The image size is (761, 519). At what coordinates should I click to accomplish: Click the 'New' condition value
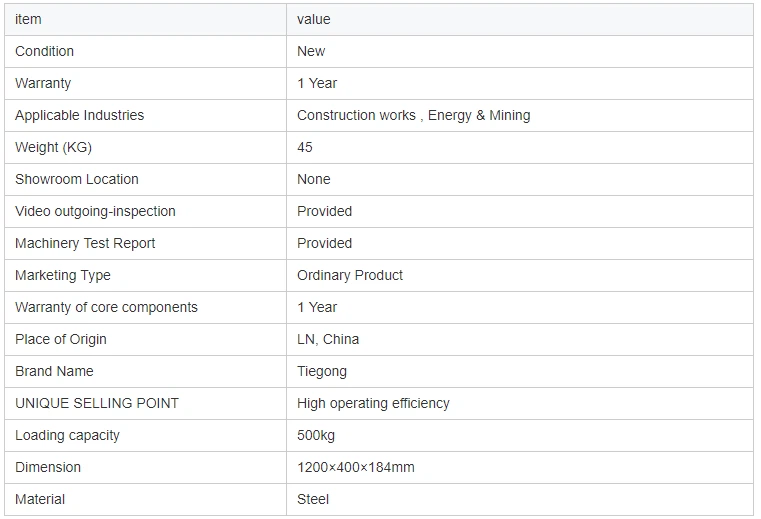(x=311, y=51)
